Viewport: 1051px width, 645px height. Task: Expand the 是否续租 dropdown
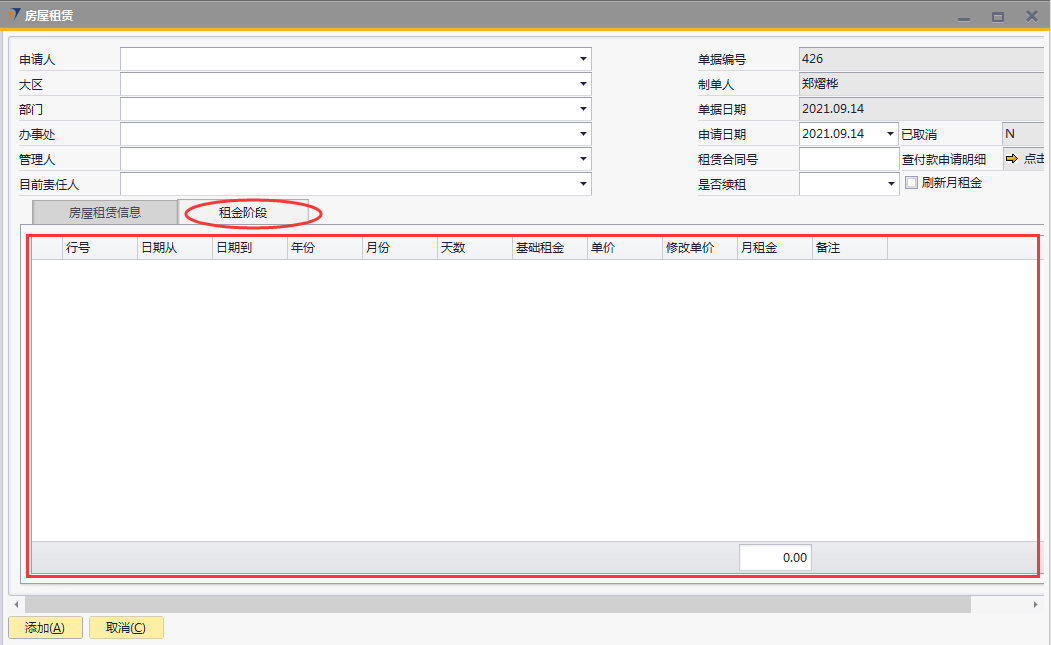pos(891,184)
